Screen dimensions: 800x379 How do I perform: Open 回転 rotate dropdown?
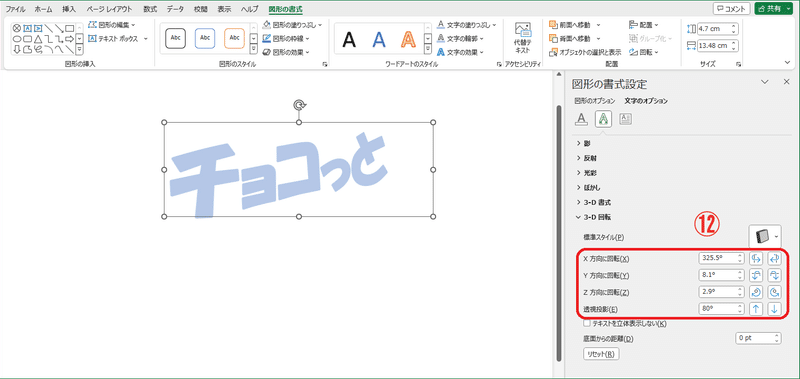point(644,52)
